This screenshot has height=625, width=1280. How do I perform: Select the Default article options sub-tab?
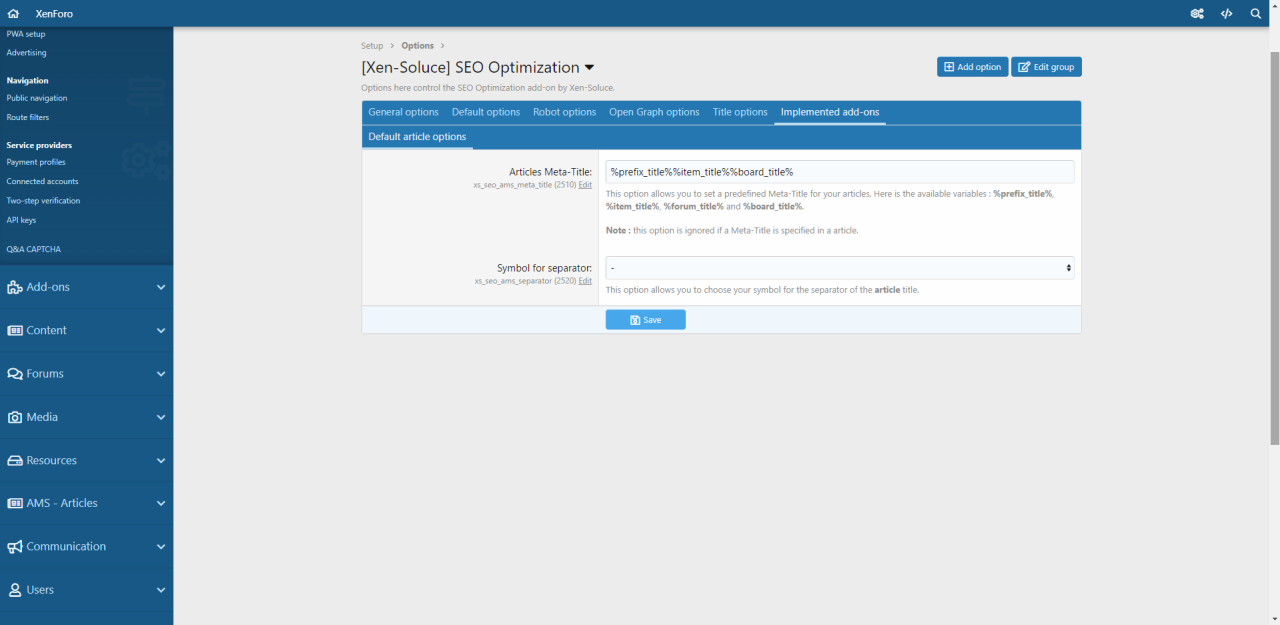(417, 137)
